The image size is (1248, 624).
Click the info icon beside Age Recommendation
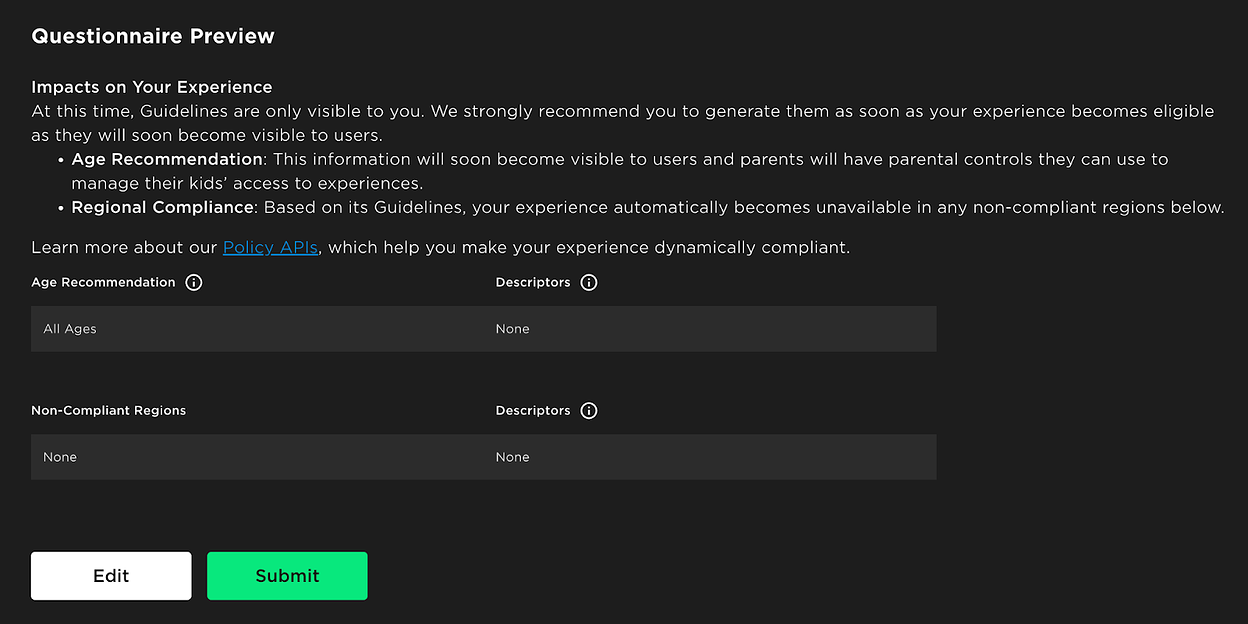[193, 282]
